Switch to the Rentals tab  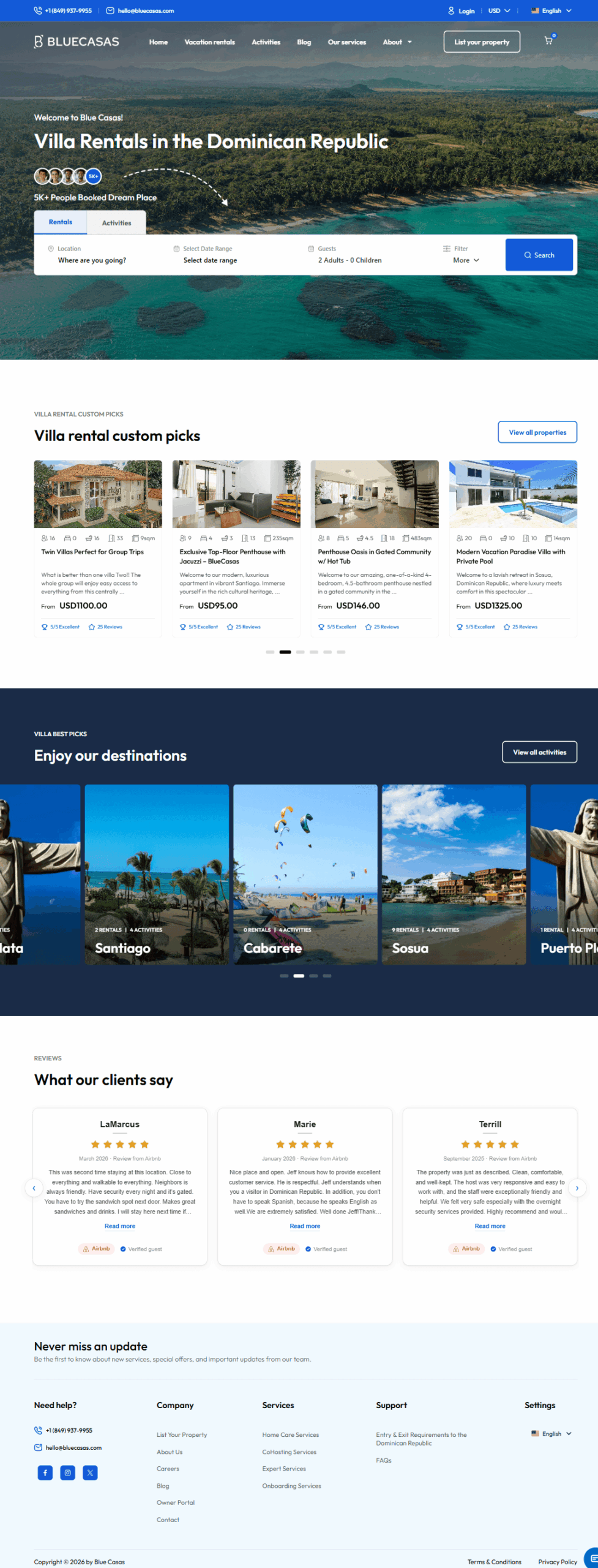point(61,222)
